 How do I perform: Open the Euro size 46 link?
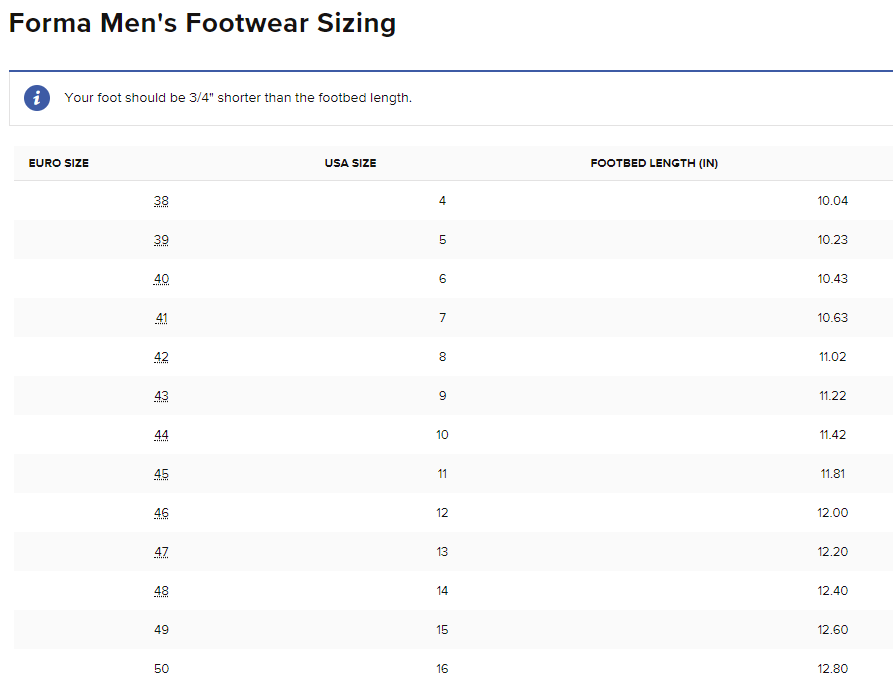pyautogui.click(x=161, y=513)
